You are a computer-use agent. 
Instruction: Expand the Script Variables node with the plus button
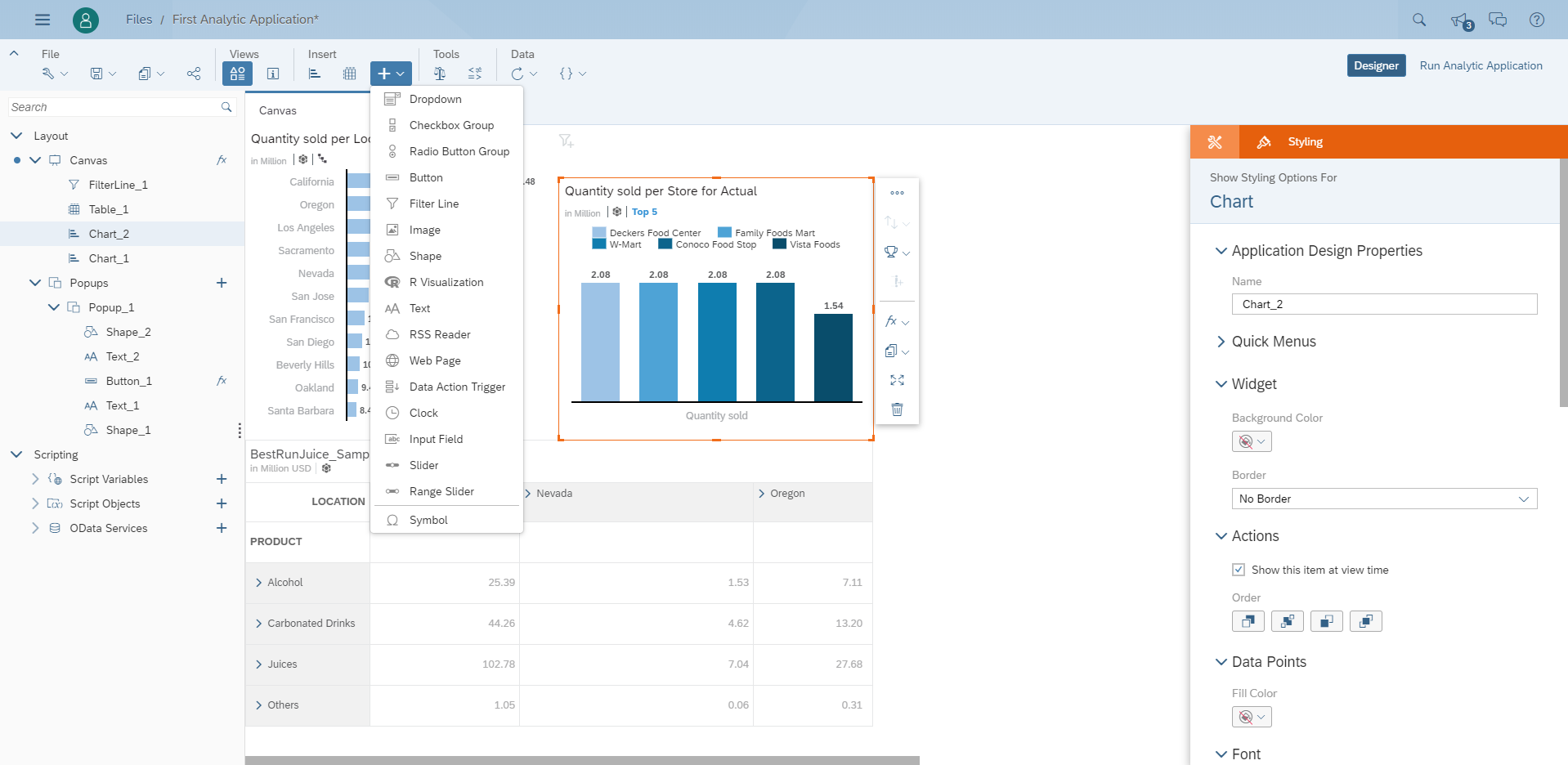coord(222,479)
